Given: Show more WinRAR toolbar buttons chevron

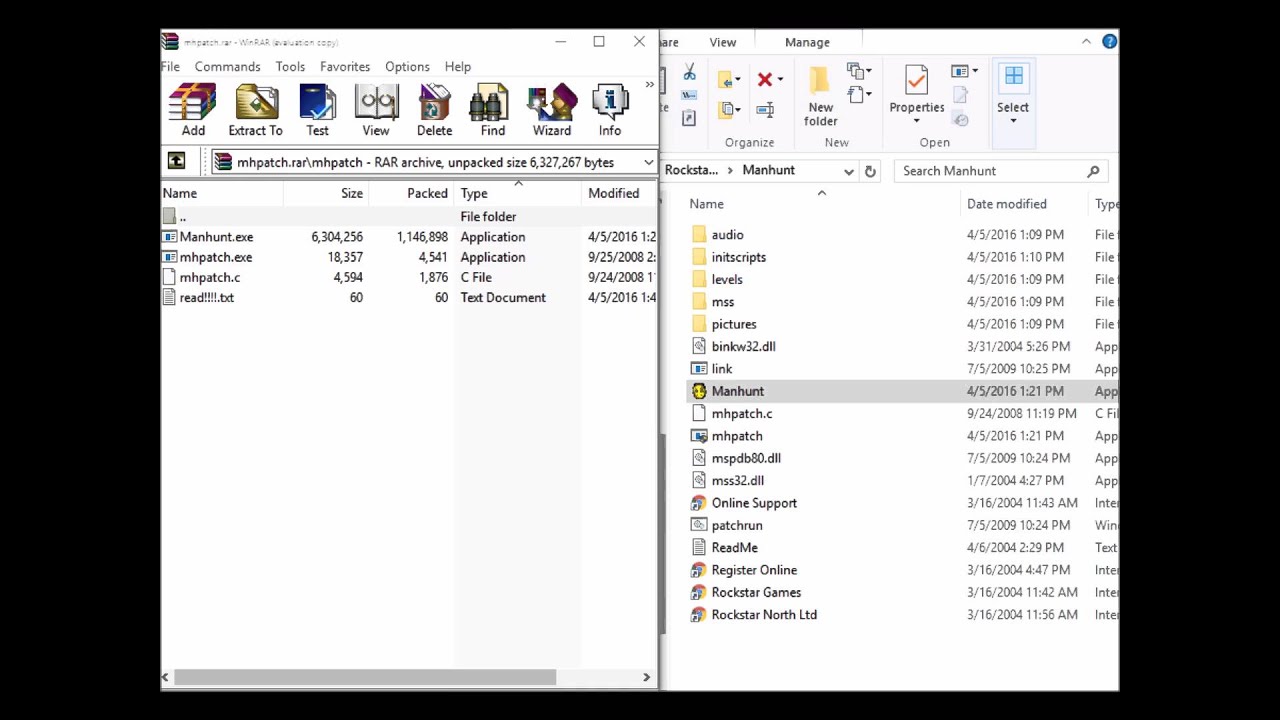Looking at the screenshot, I should (x=649, y=85).
